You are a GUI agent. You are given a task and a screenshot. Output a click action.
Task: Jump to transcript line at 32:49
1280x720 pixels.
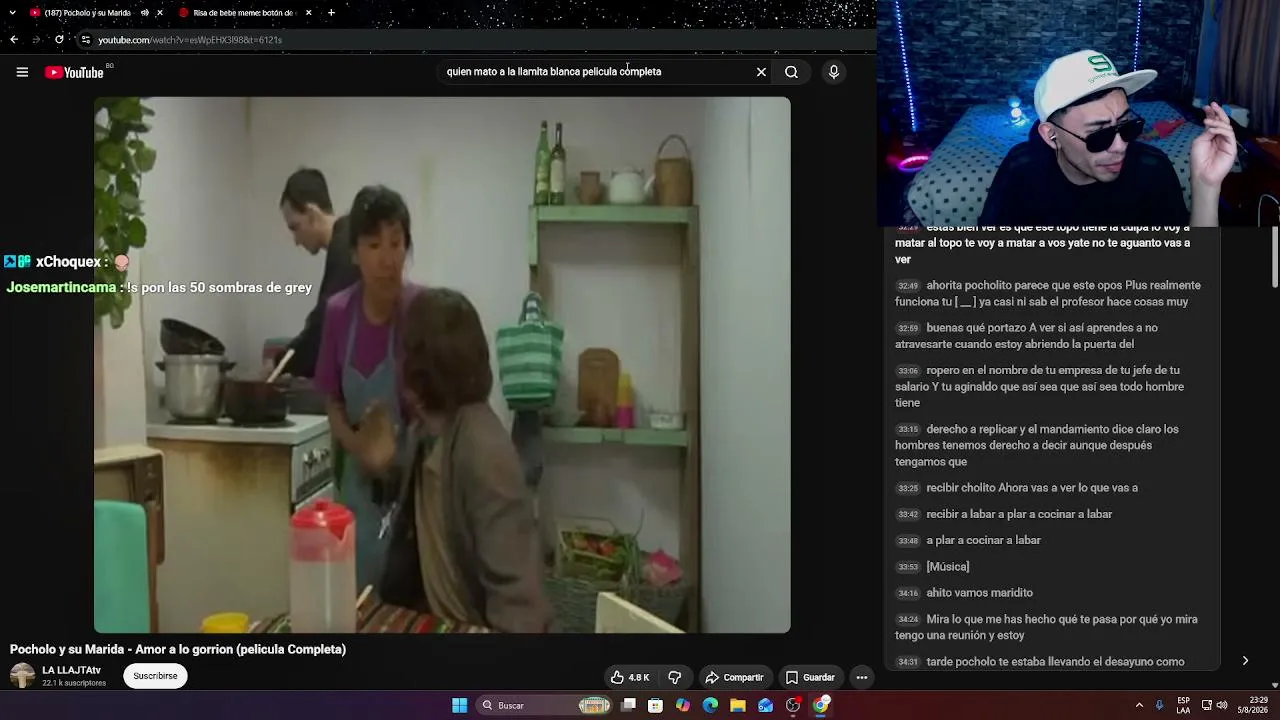(x=1048, y=293)
